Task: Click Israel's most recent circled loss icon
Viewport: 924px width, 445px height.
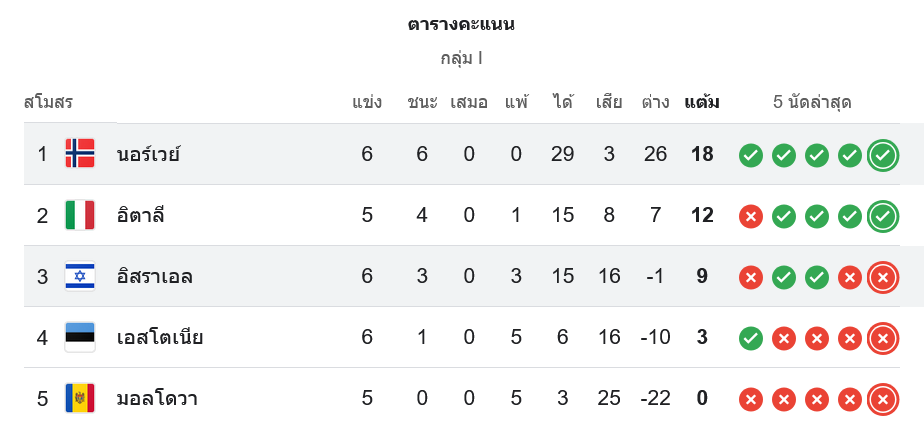Action: [x=882, y=277]
